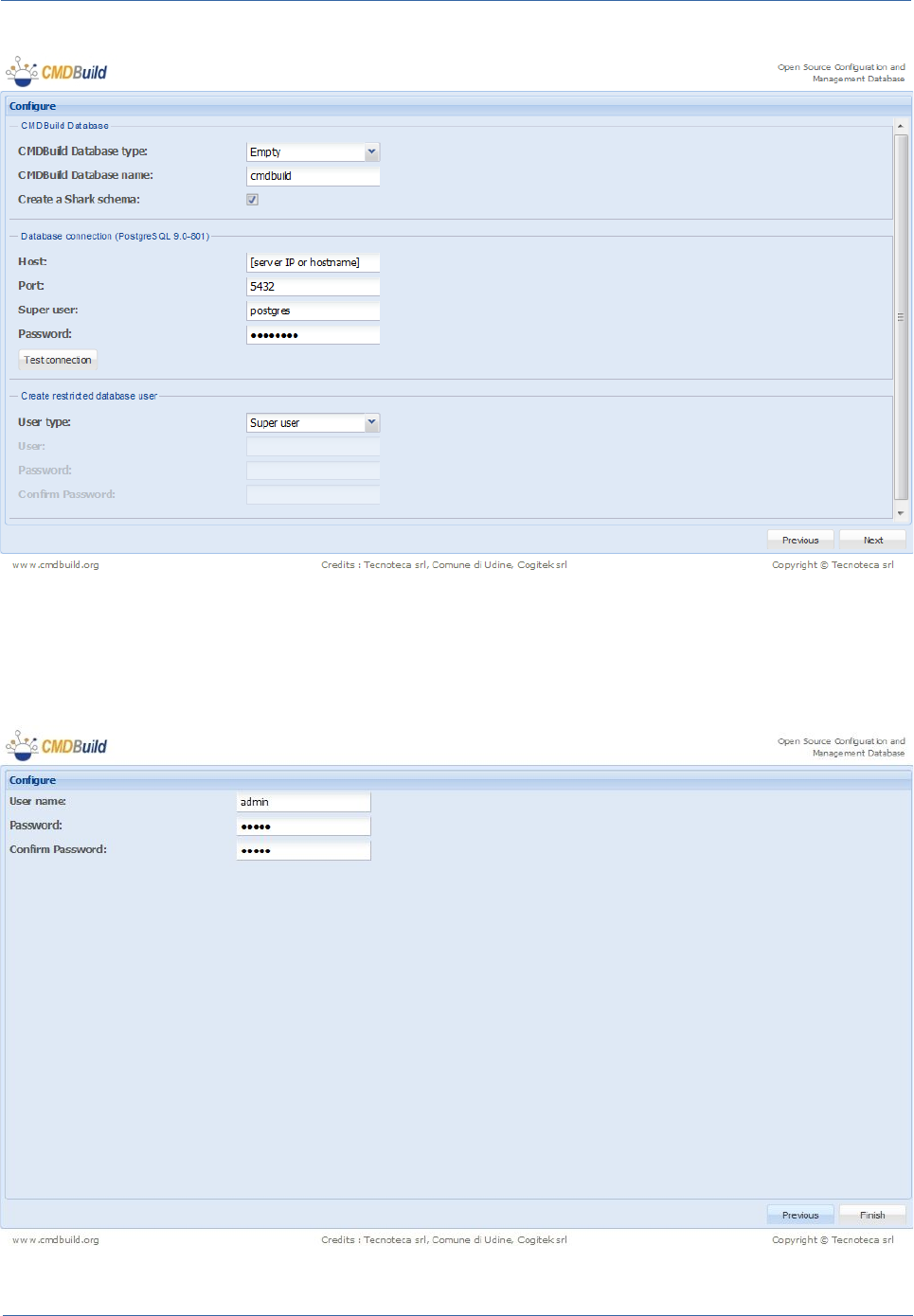Open the User type dropdown showing Super user

pyautogui.click(x=371, y=422)
